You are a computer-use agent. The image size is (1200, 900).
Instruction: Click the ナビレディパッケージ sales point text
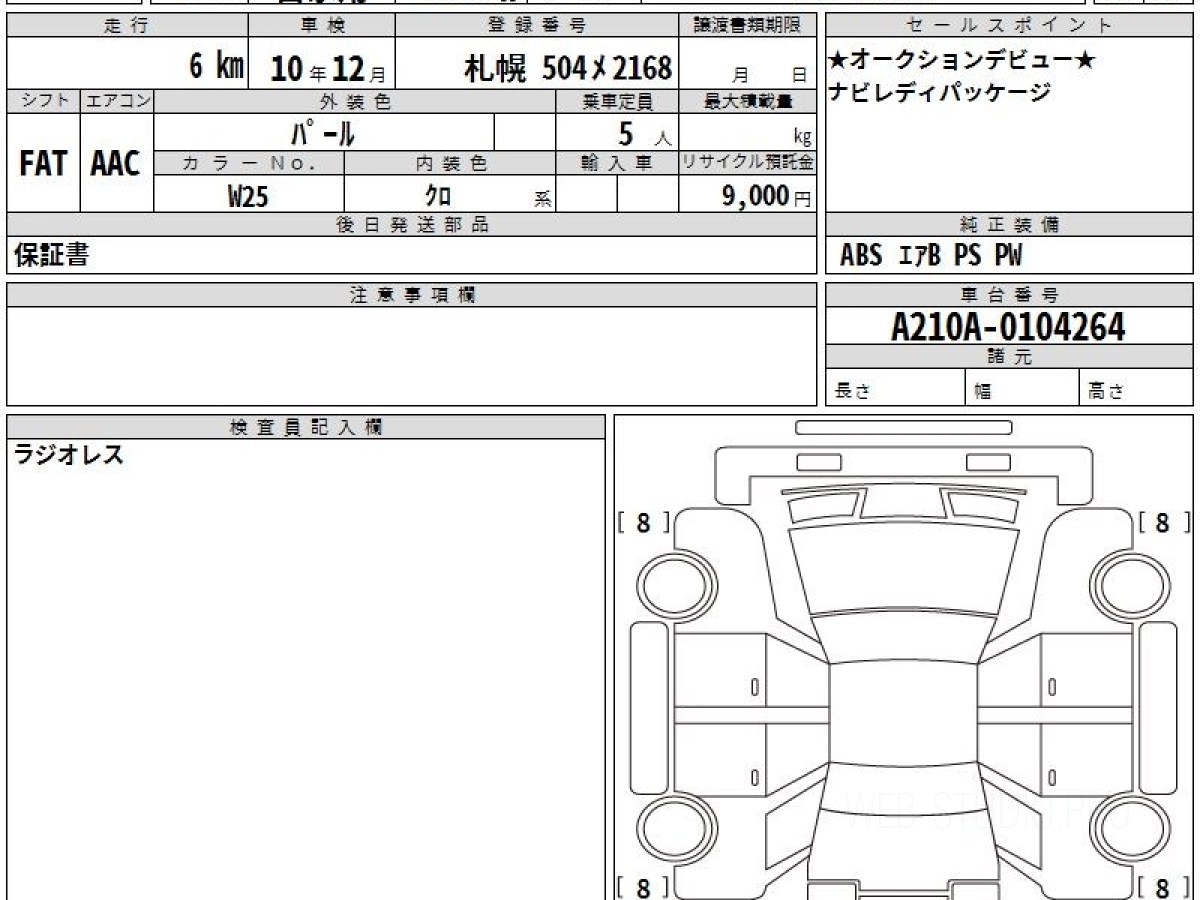tap(939, 93)
